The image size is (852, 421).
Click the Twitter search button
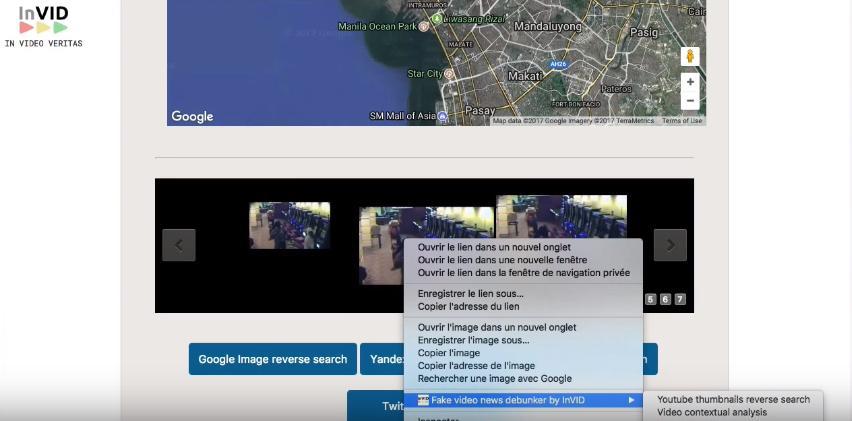coord(376,406)
